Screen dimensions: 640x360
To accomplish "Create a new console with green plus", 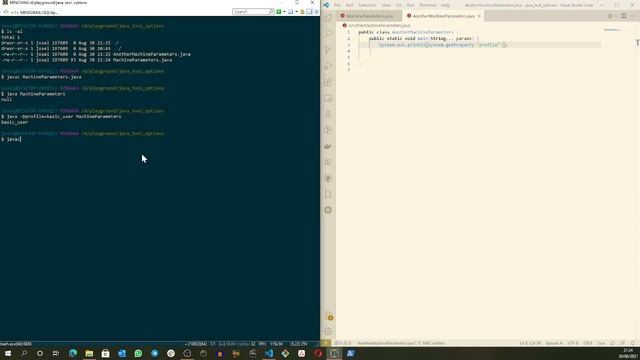I will pyautogui.click(x=279, y=11).
